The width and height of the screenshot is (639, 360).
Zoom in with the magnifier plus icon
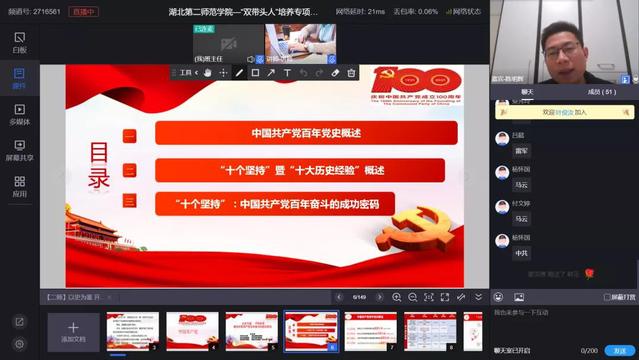[x=396, y=297]
